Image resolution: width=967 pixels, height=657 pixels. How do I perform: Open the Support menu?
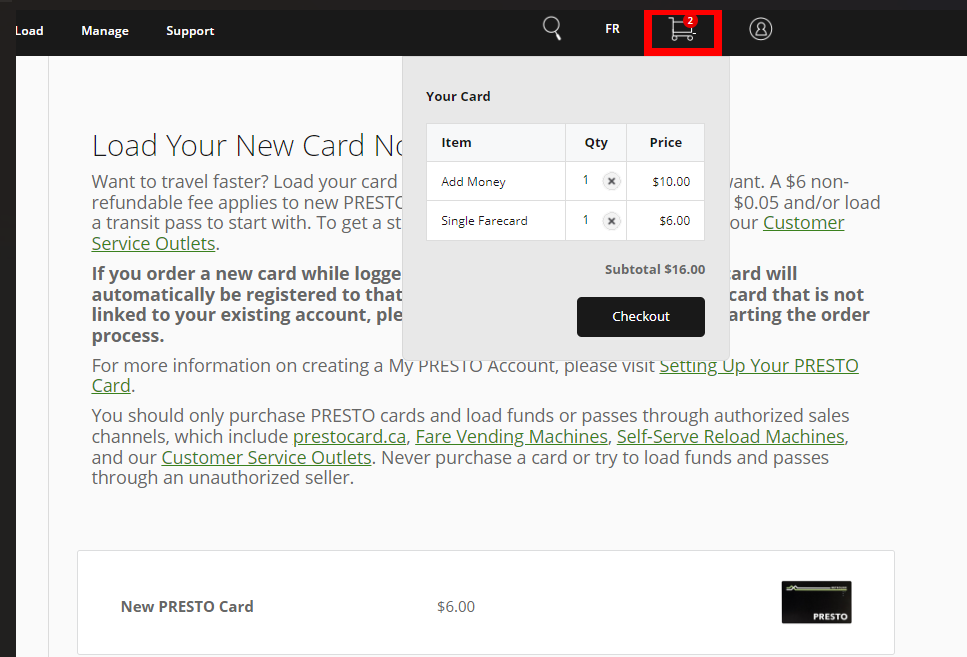(x=190, y=31)
